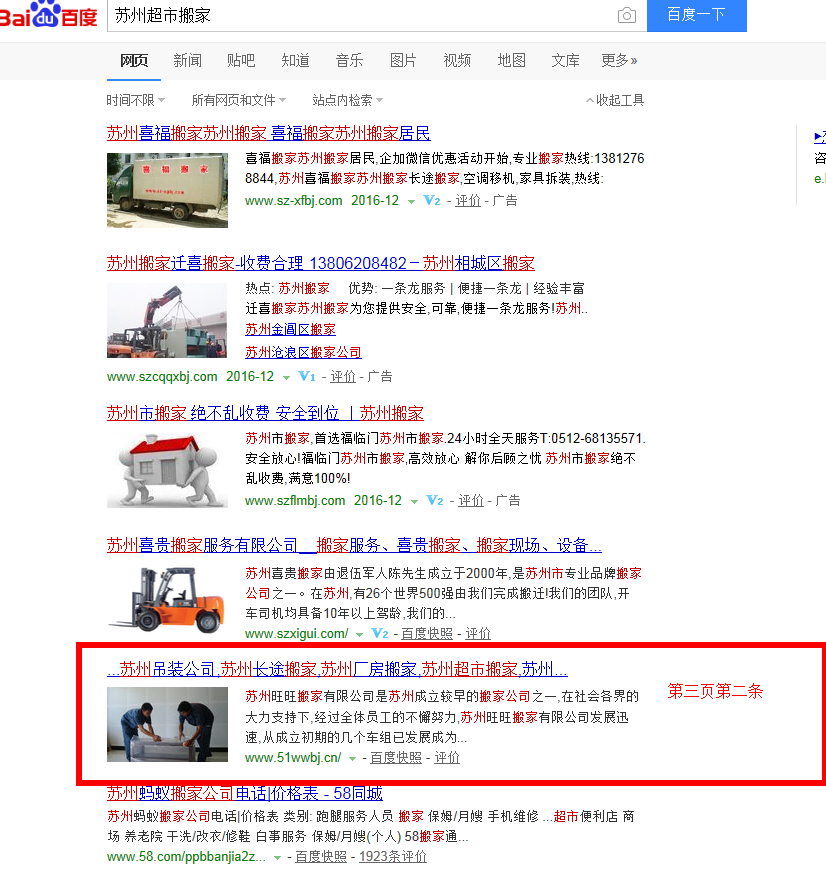Open 苏州吊装公司 苏州长途搬家 result title
The image size is (826, 885).
(x=338, y=669)
